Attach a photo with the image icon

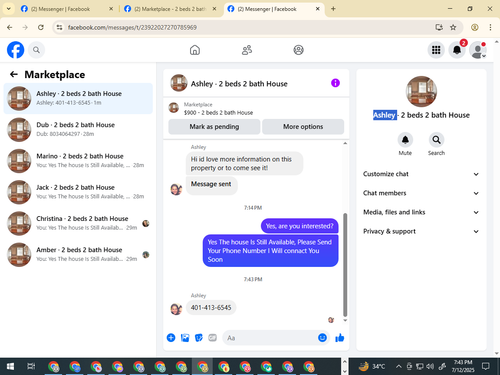185,338
